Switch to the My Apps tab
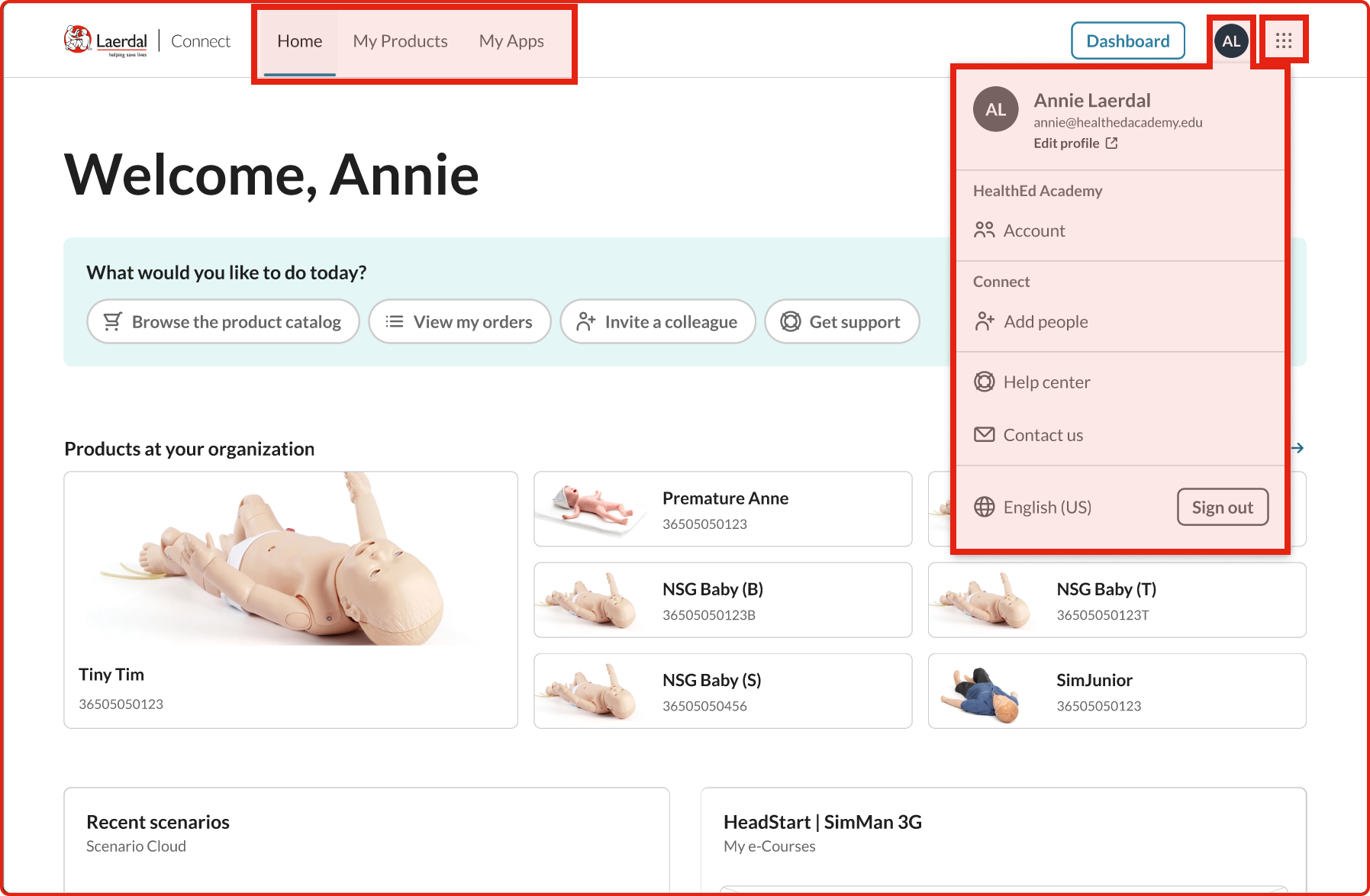This screenshot has width=1370, height=896. coord(511,41)
